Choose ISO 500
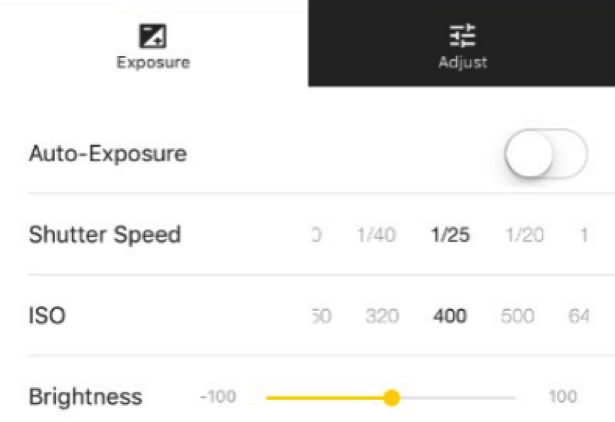Screen dimensions: 615x422 tap(518, 316)
